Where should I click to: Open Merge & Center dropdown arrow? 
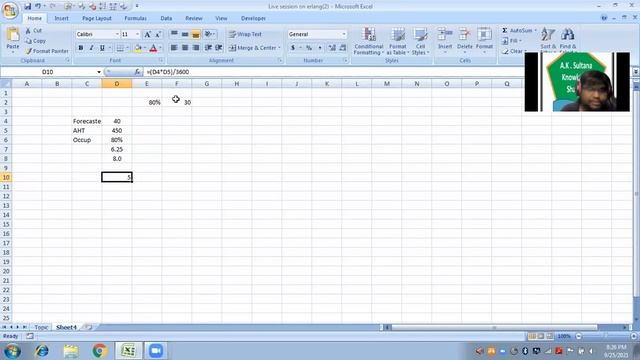click(280, 48)
